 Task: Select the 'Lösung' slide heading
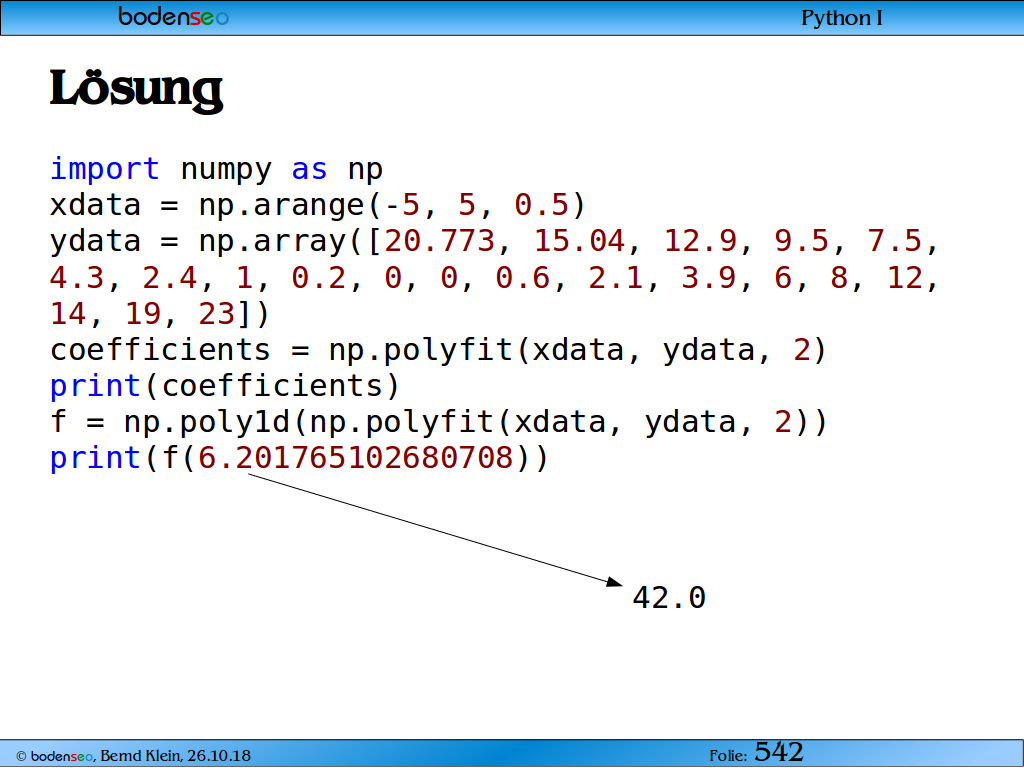tap(136, 89)
